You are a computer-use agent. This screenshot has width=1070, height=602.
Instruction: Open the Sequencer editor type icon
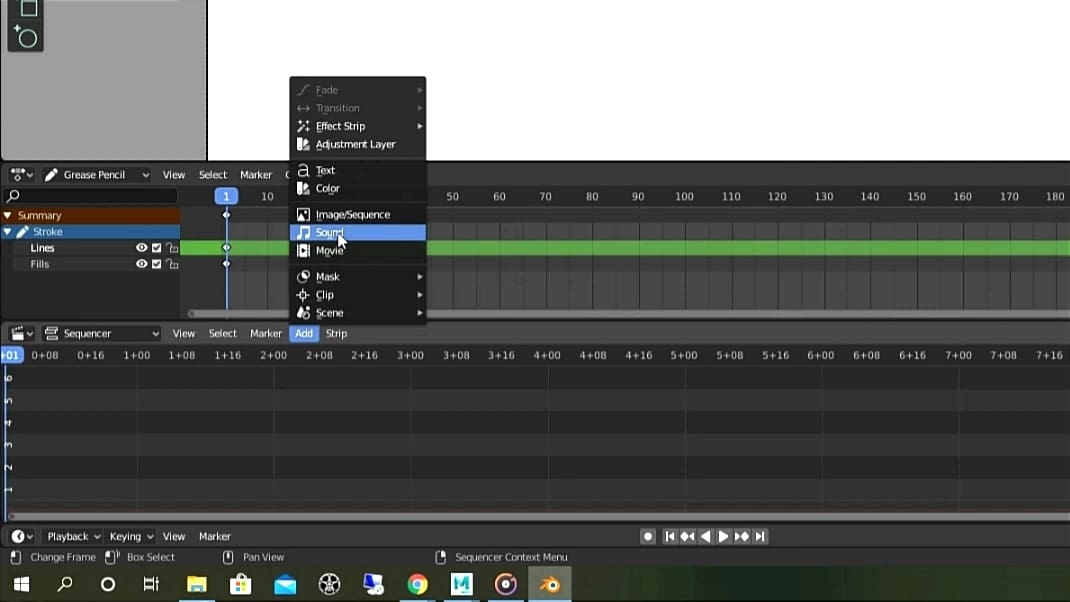pyautogui.click(x=21, y=333)
